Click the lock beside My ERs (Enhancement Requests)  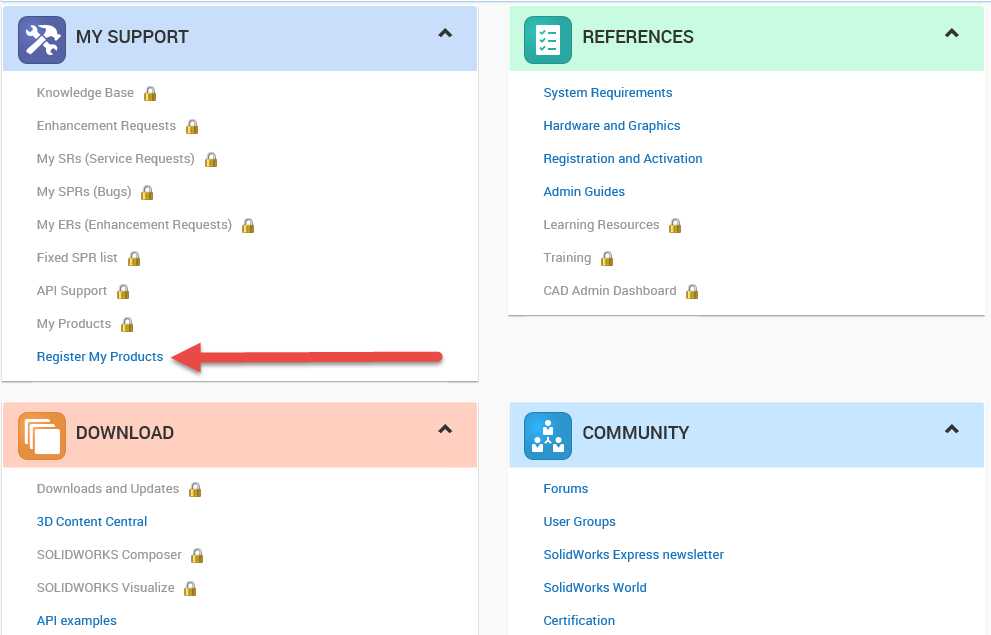248,225
